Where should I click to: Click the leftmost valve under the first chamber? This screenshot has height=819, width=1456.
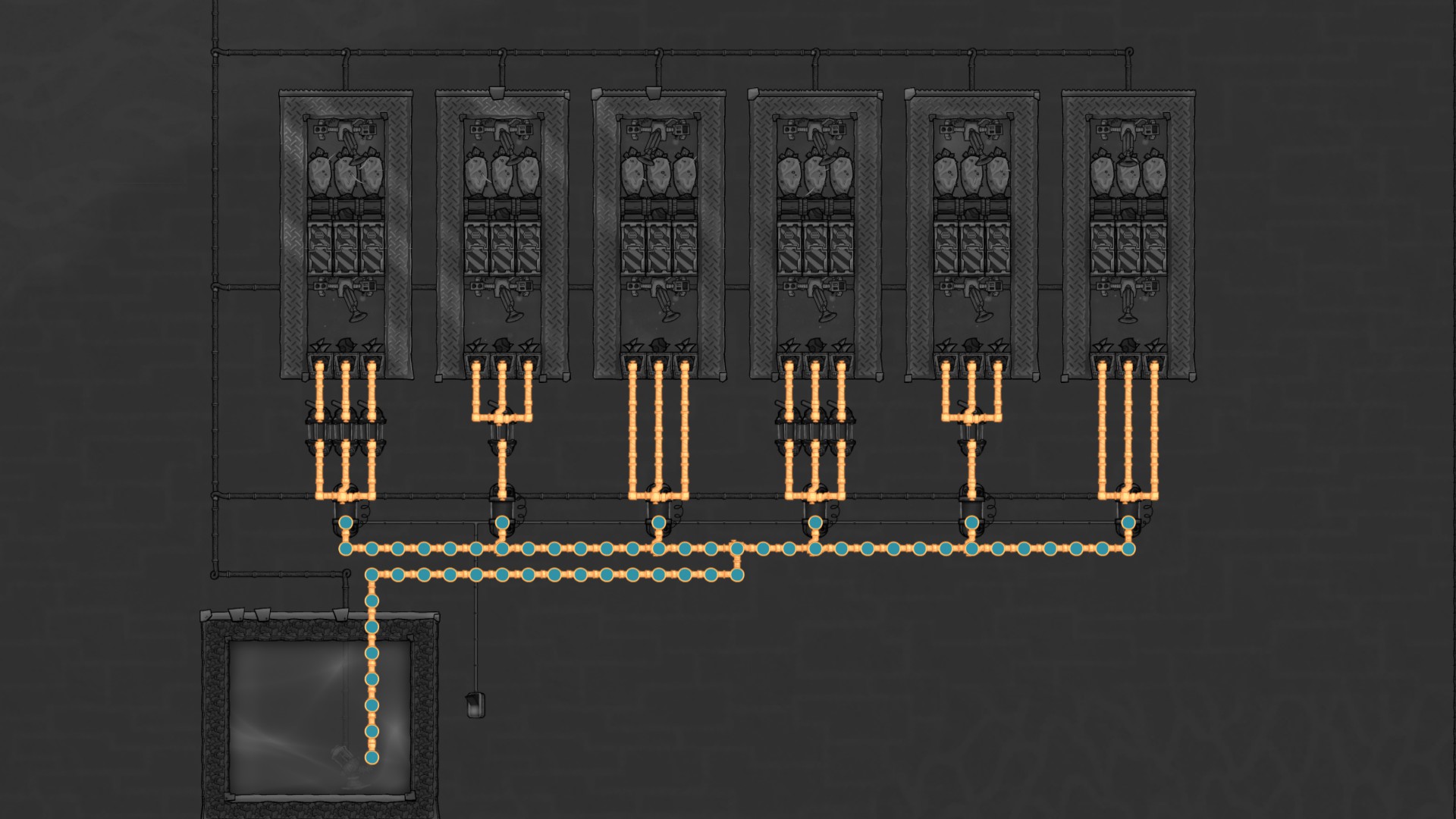[x=319, y=430]
